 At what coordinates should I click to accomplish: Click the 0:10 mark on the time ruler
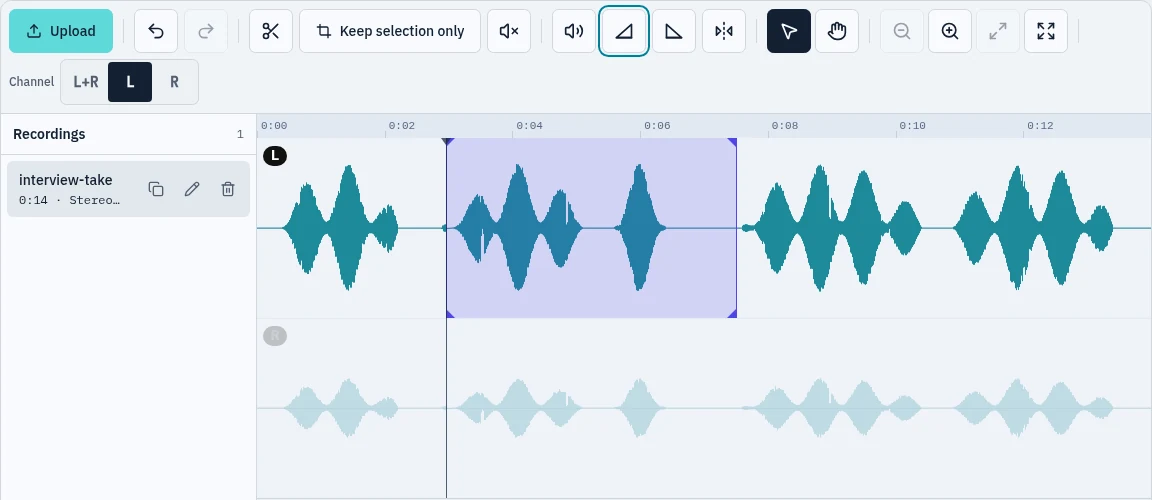click(x=912, y=126)
